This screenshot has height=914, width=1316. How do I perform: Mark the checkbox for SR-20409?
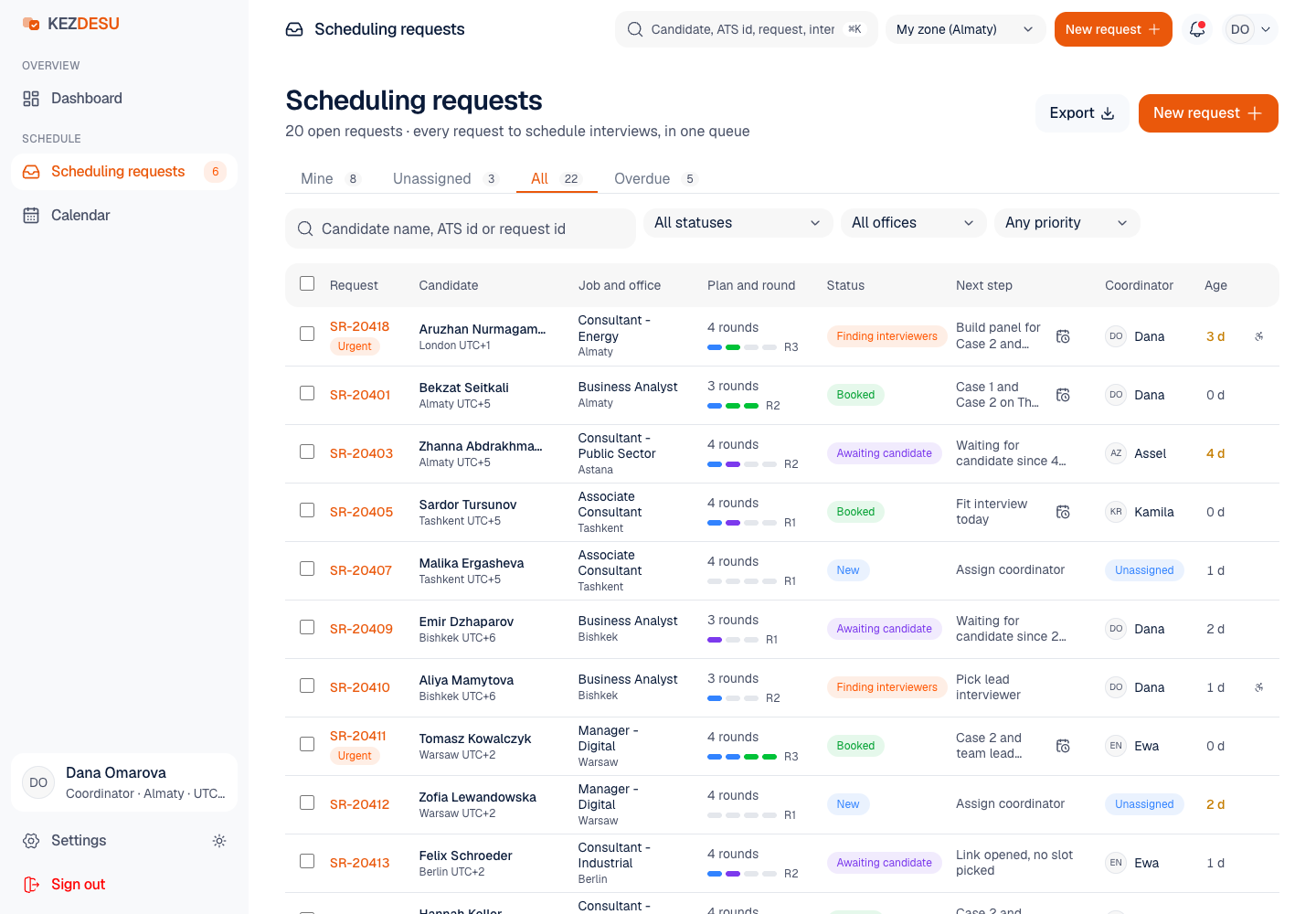point(307,627)
